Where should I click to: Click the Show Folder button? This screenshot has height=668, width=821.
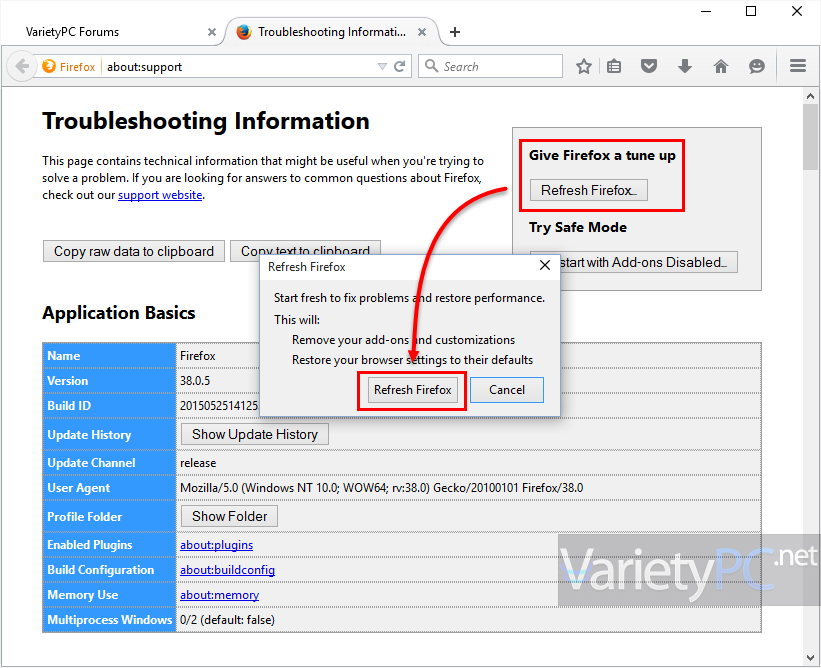pos(229,516)
